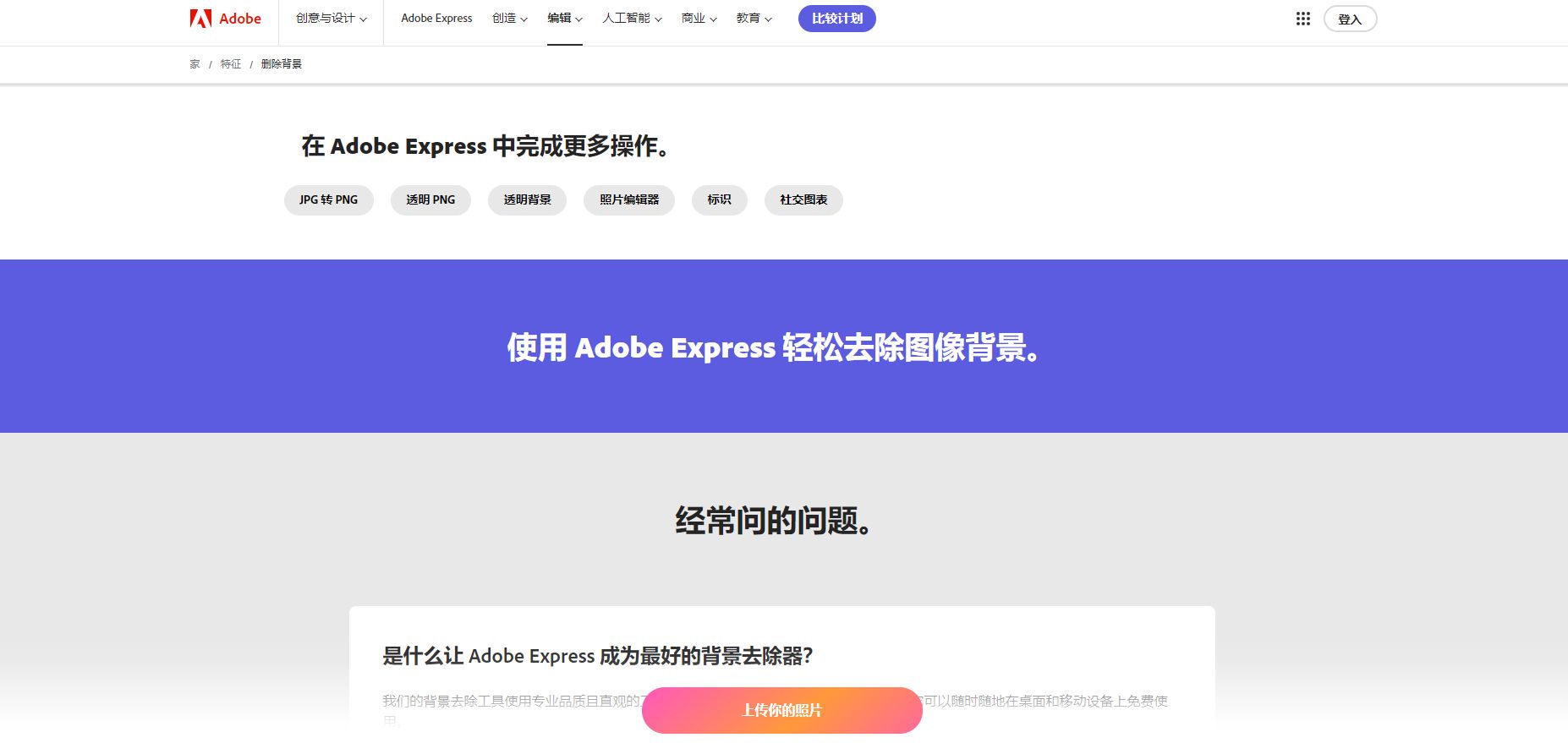
Task: Go to the 家 breadcrumb link
Action: (195, 64)
